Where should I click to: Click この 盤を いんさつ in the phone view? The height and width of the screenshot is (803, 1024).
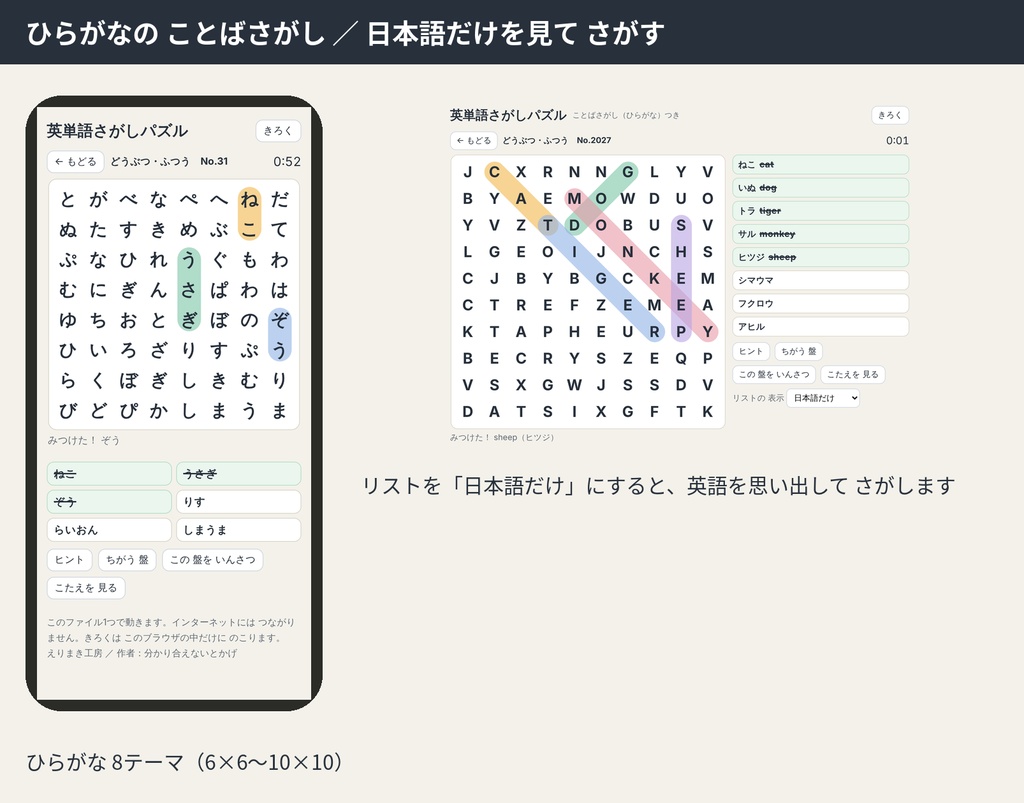pyautogui.click(x=213, y=559)
